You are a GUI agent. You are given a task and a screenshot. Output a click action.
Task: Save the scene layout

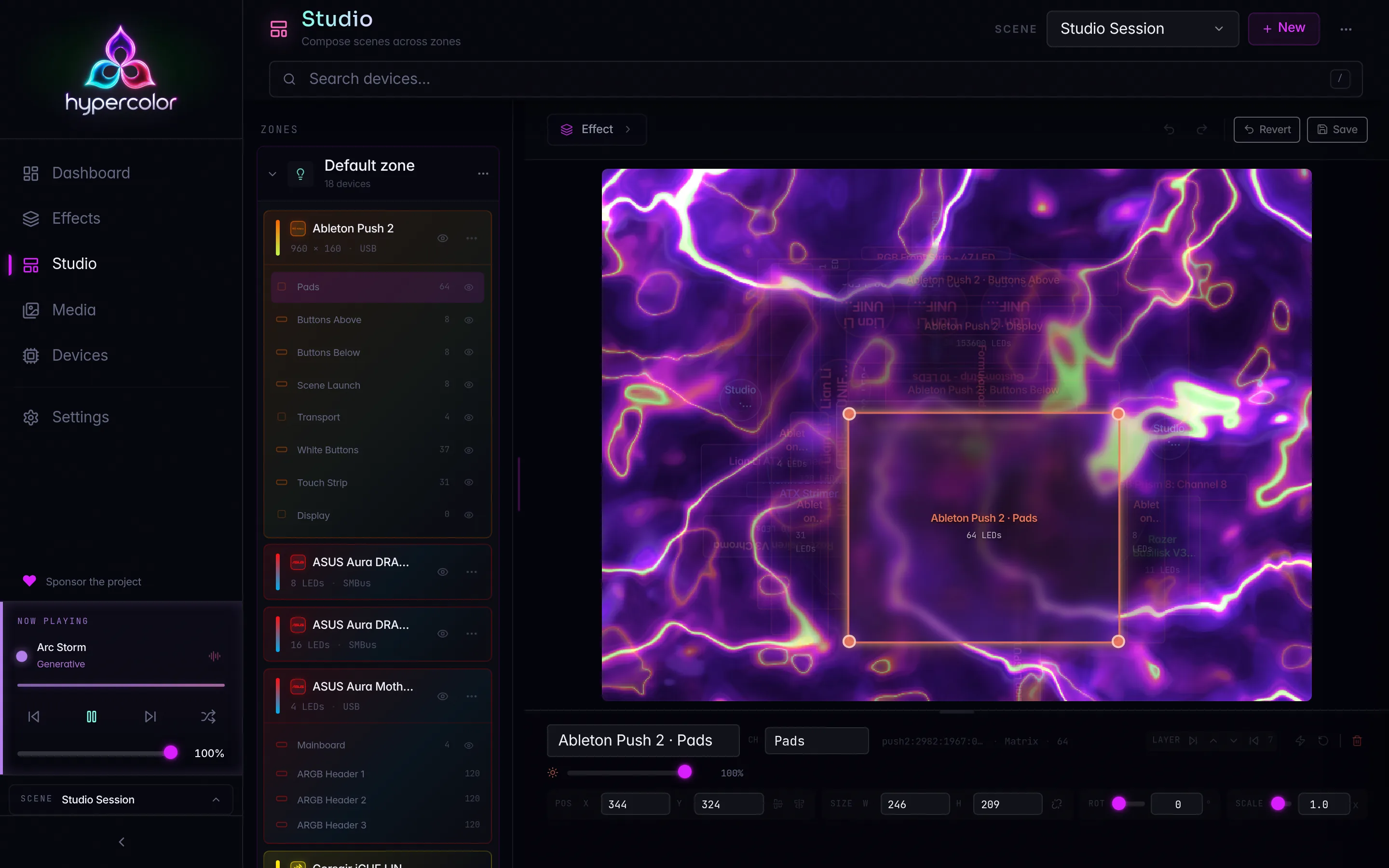tap(1337, 130)
